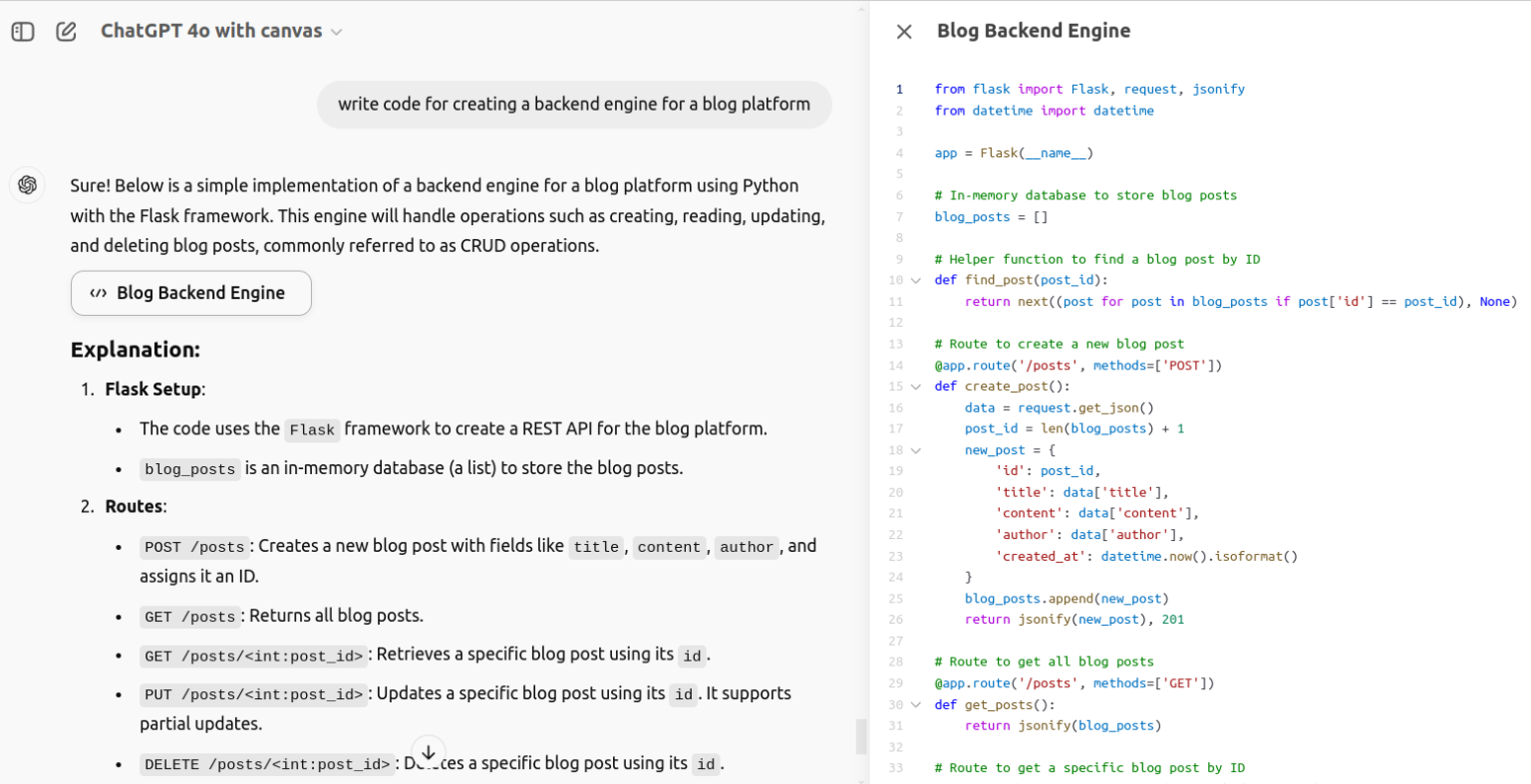Click the ChatGPT logo avatar beside the response
Screen dimensions: 1531x784
point(27,185)
